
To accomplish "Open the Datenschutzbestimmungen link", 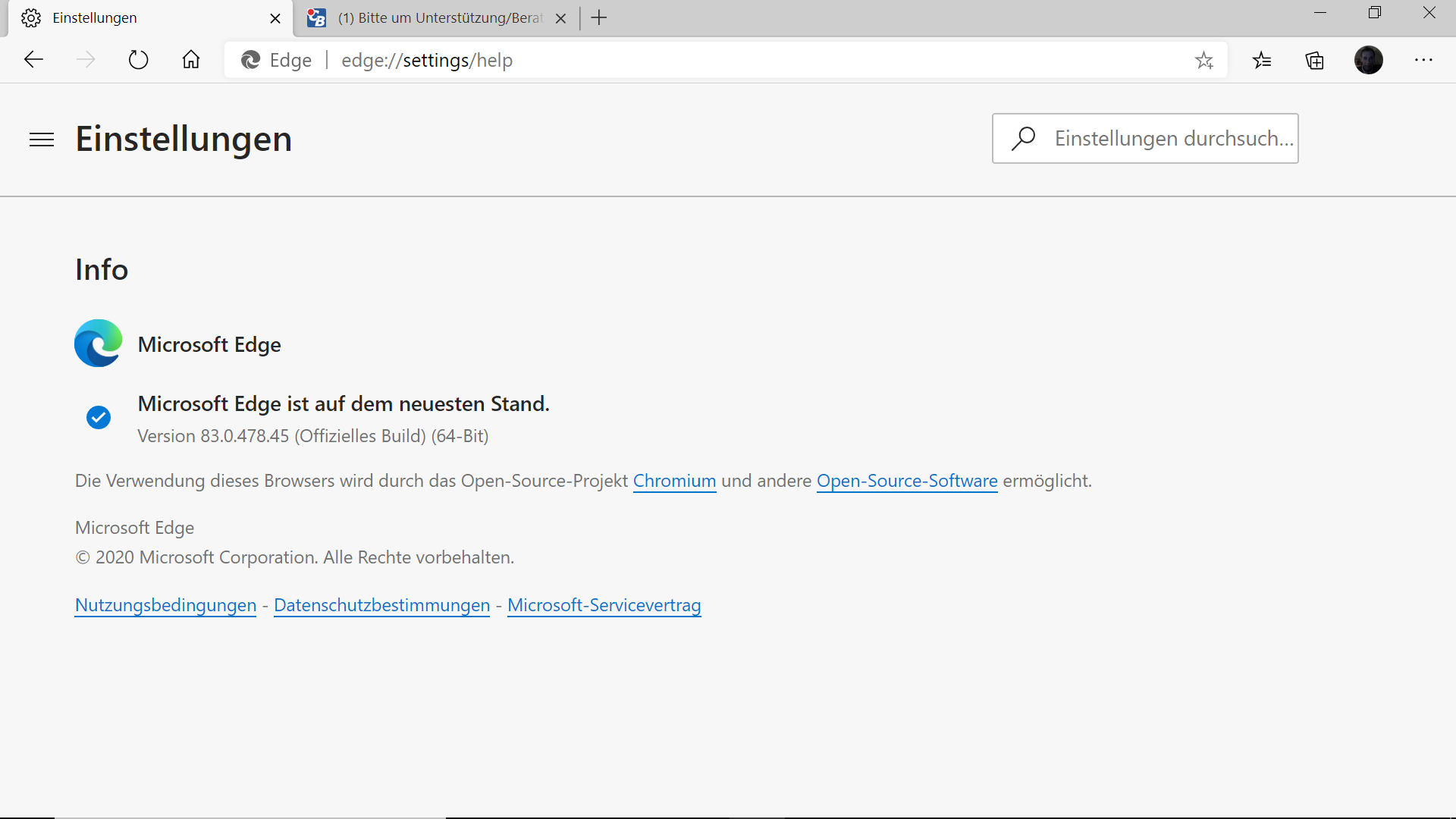I will tap(381, 605).
